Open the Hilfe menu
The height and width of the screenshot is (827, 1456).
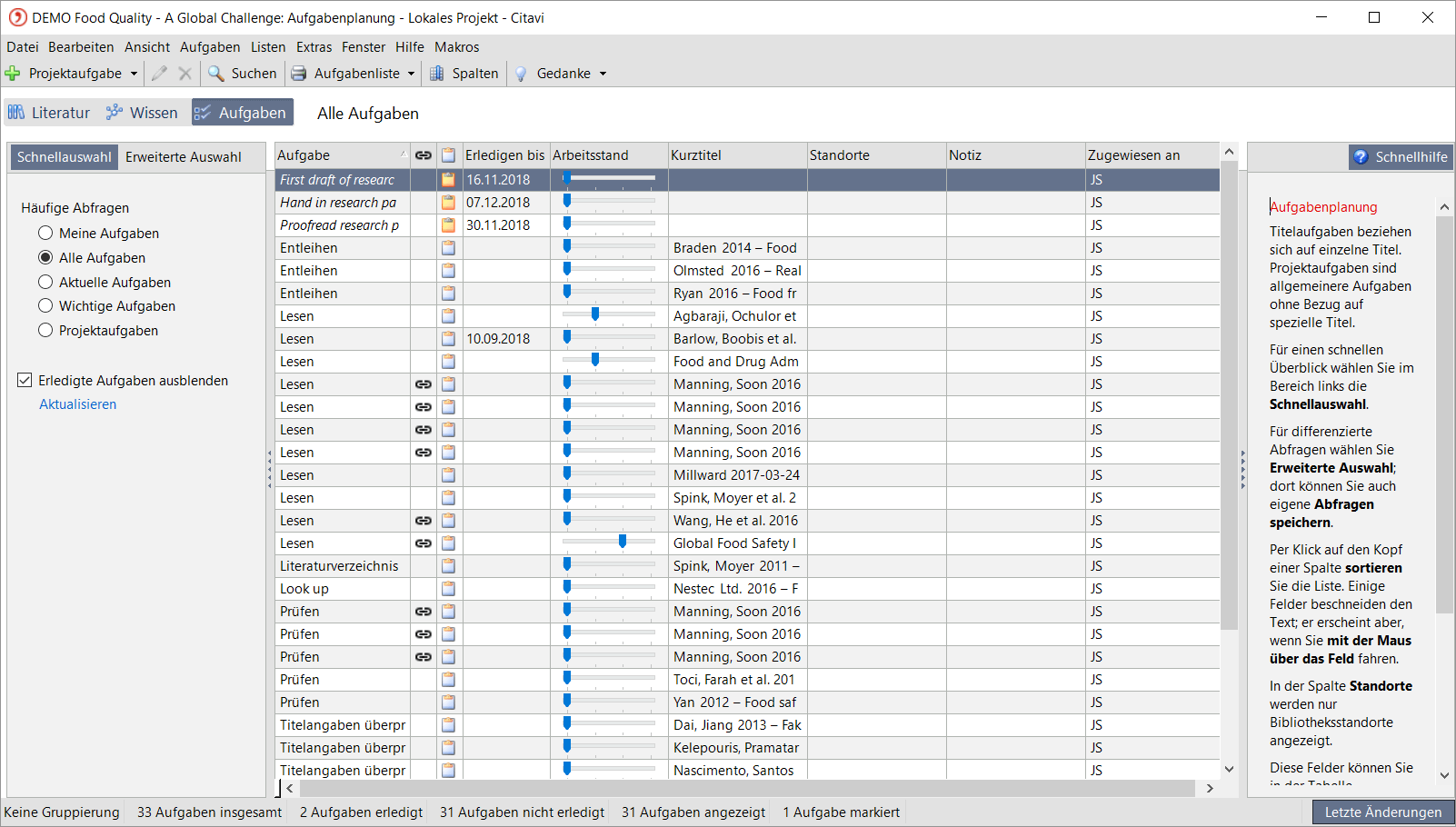tap(410, 47)
